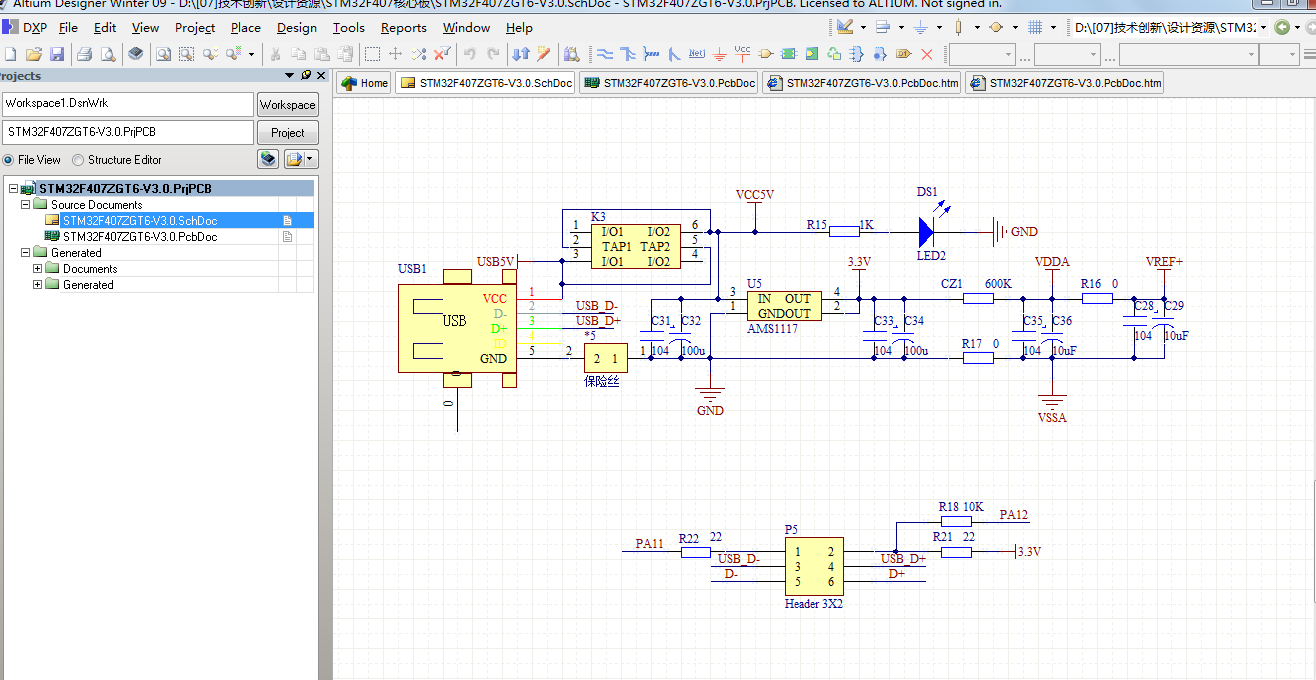Viewport: 1316px width, 680px height.
Task: Pick the rectangular selection tool
Action: click(x=371, y=53)
